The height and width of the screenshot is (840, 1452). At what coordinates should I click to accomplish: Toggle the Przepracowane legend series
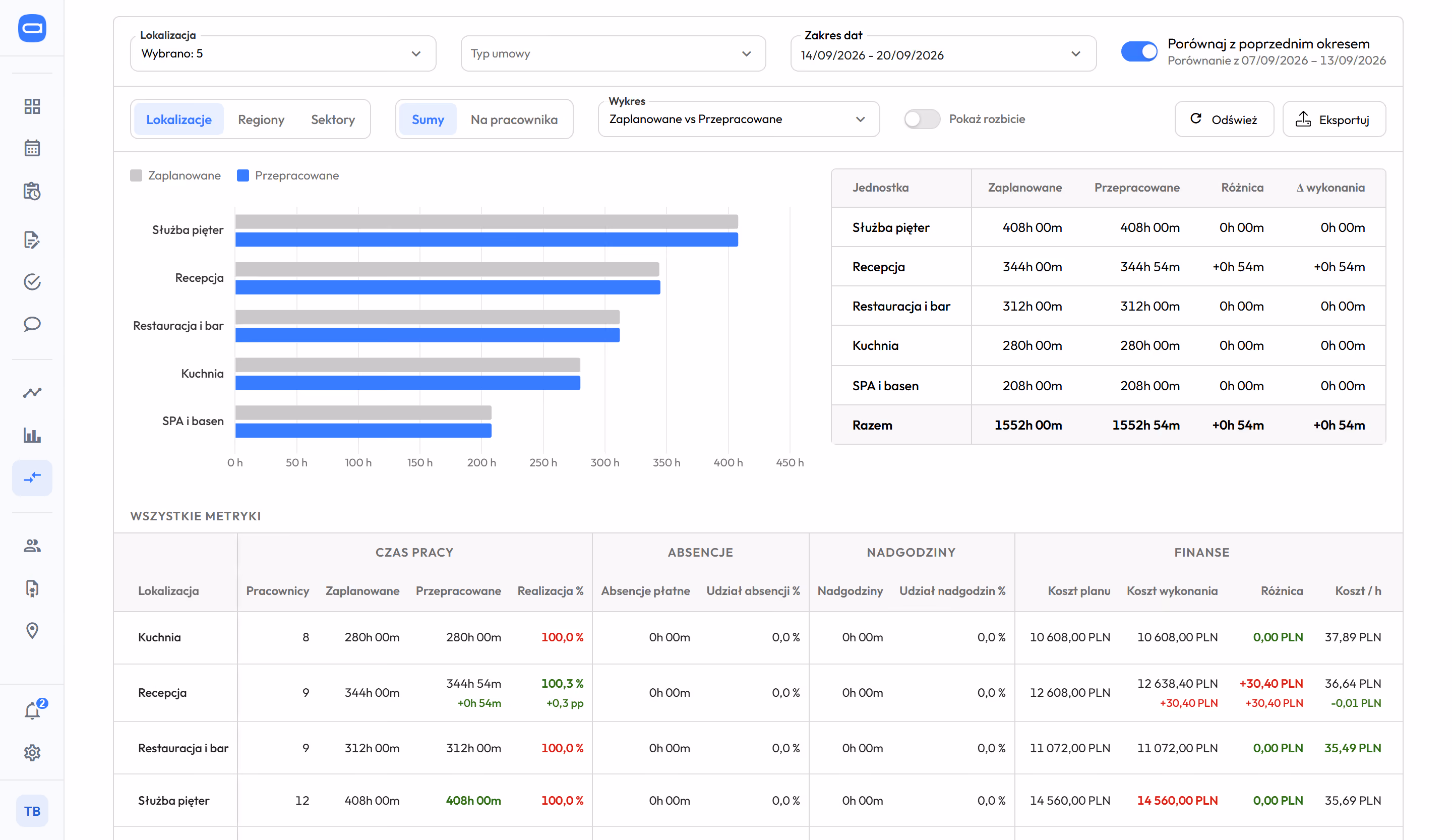click(x=288, y=176)
